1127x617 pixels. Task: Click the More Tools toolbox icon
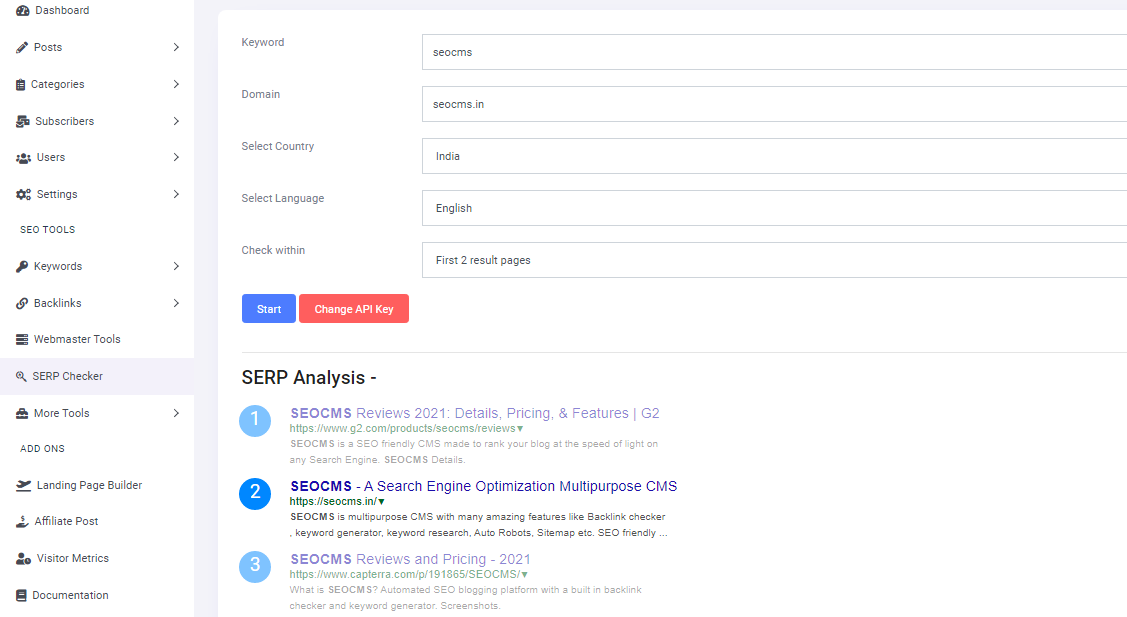click(x=22, y=413)
